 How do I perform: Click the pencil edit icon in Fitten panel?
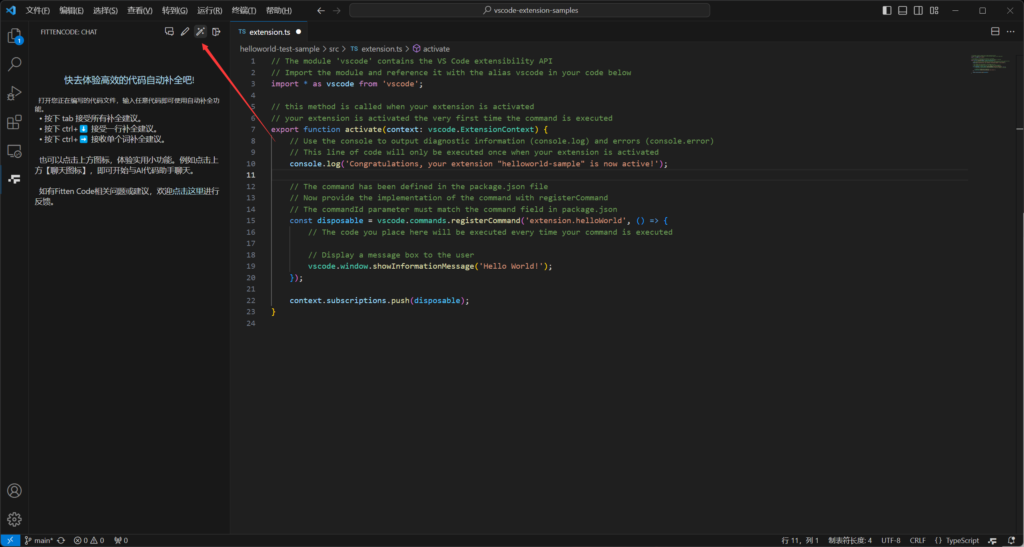point(185,32)
